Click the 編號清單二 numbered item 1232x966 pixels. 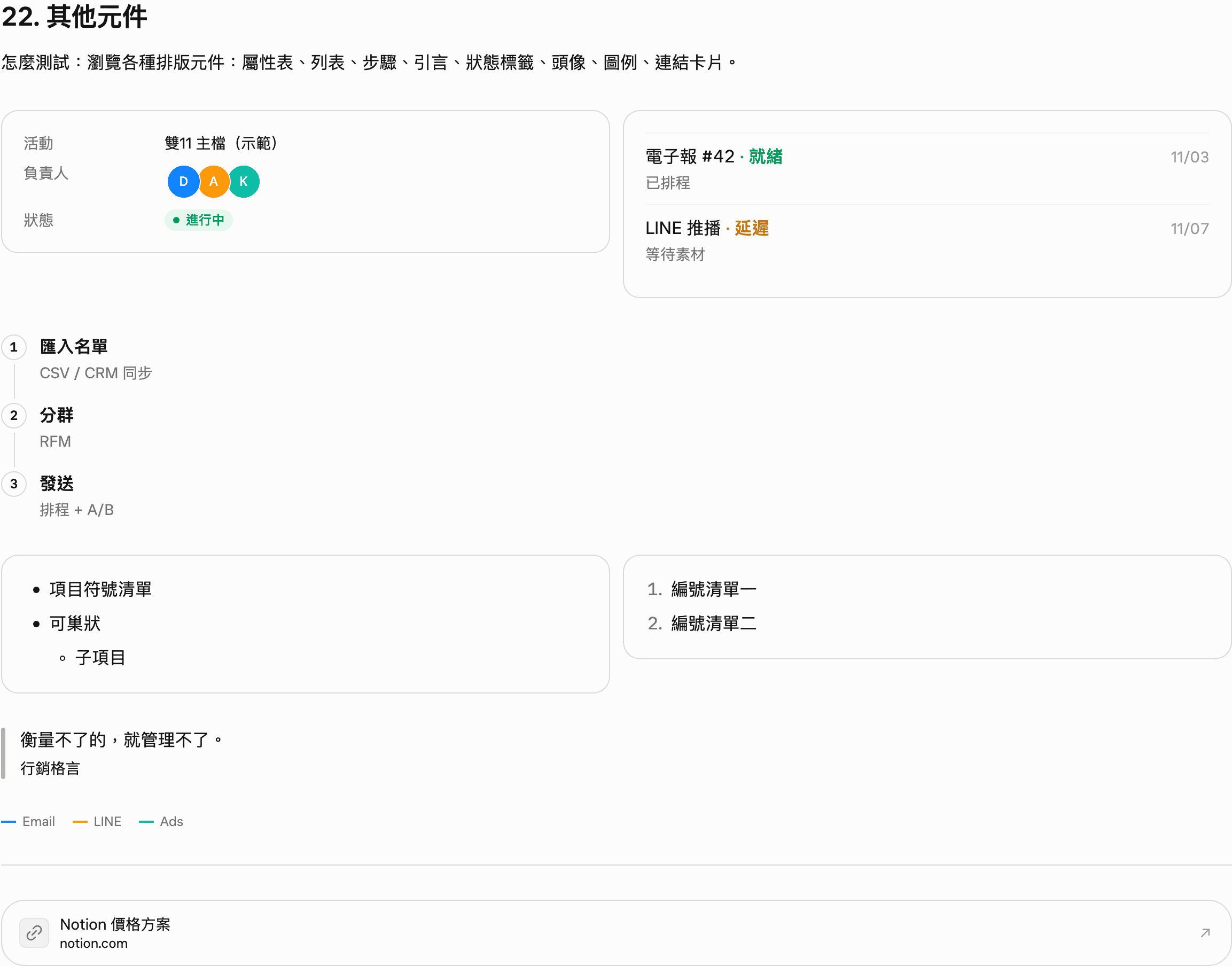tap(714, 624)
